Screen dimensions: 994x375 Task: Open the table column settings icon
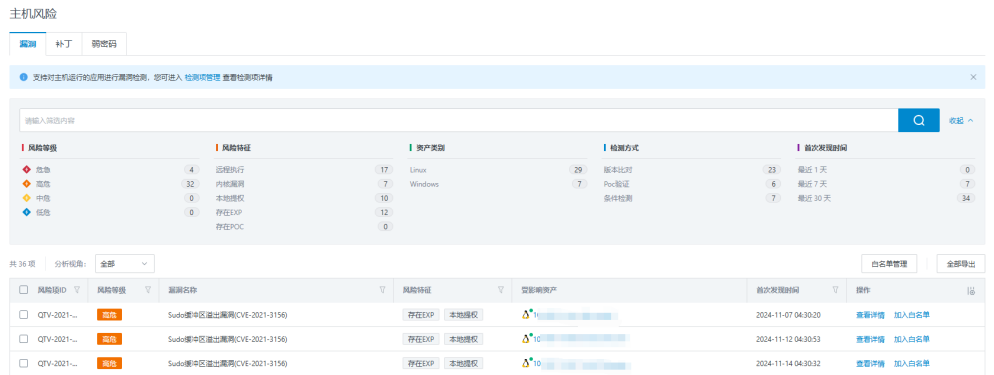(970, 290)
